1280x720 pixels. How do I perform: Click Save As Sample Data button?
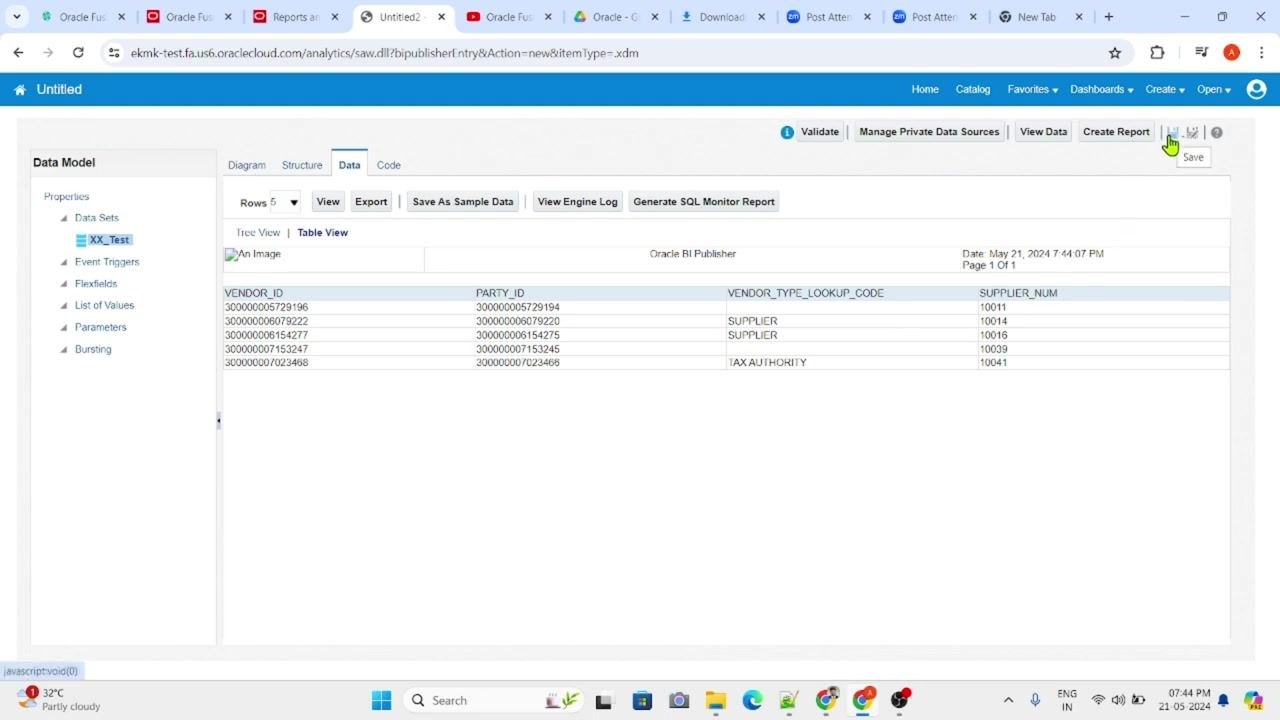click(463, 202)
